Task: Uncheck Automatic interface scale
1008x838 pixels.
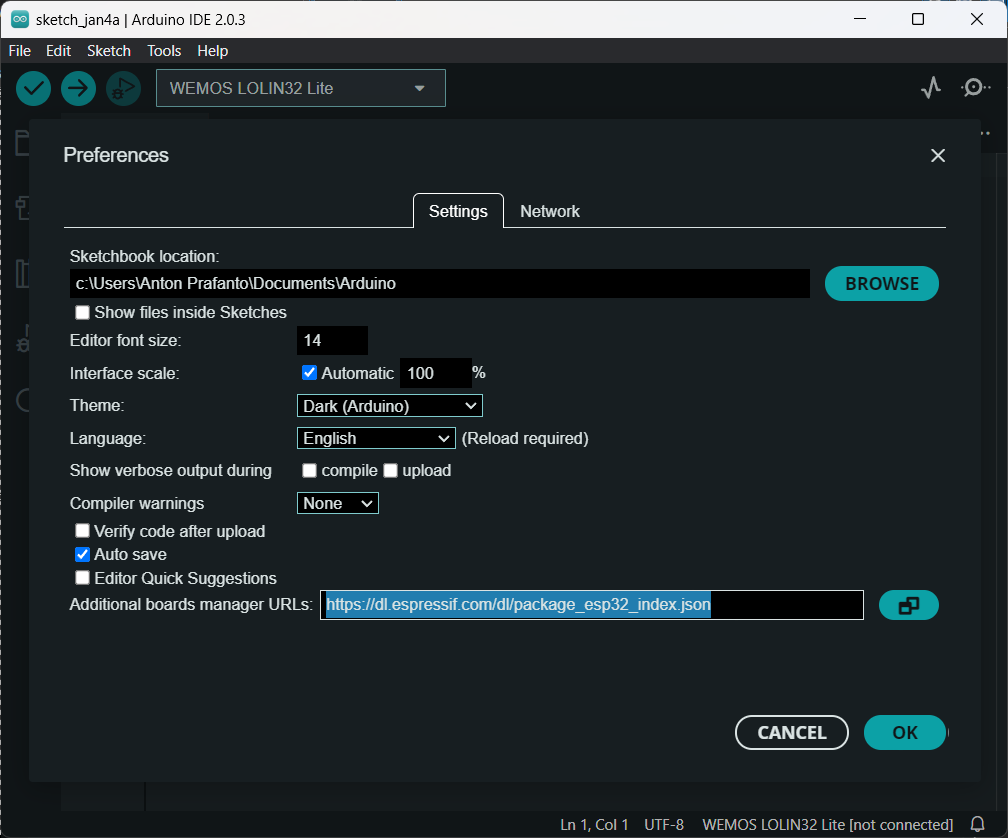Action: (309, 373)
